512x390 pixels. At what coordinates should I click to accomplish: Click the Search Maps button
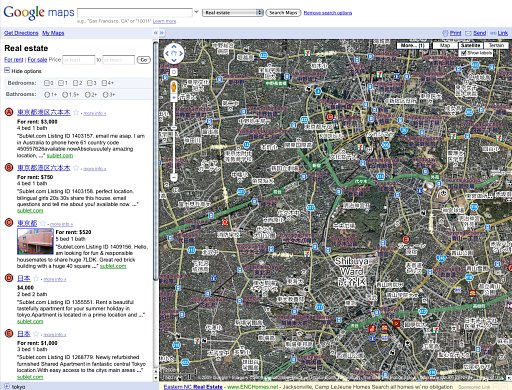pyautogui.click(x=283, y=13)
